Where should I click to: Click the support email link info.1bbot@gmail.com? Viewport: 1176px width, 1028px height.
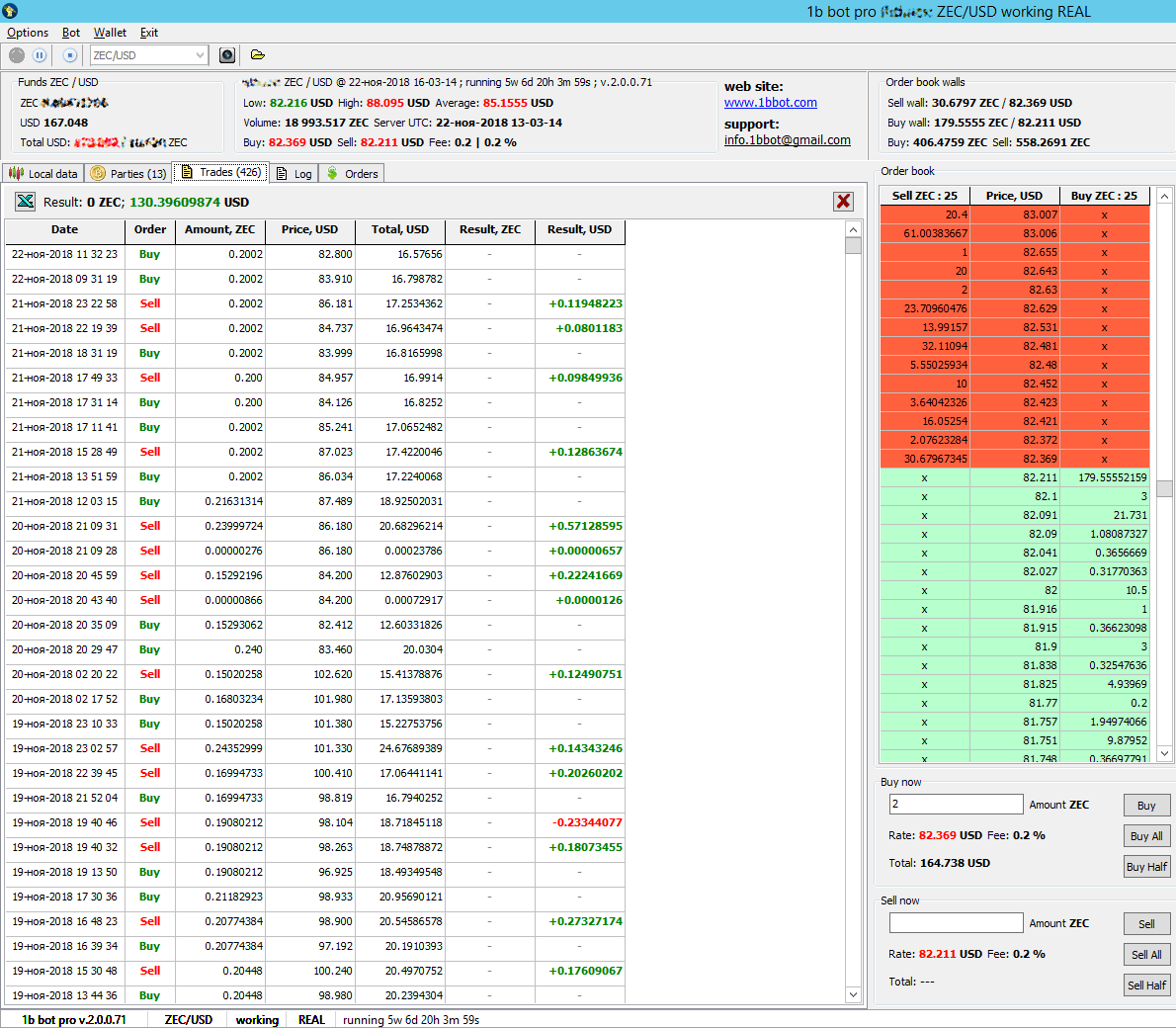[x=787, y=140]
